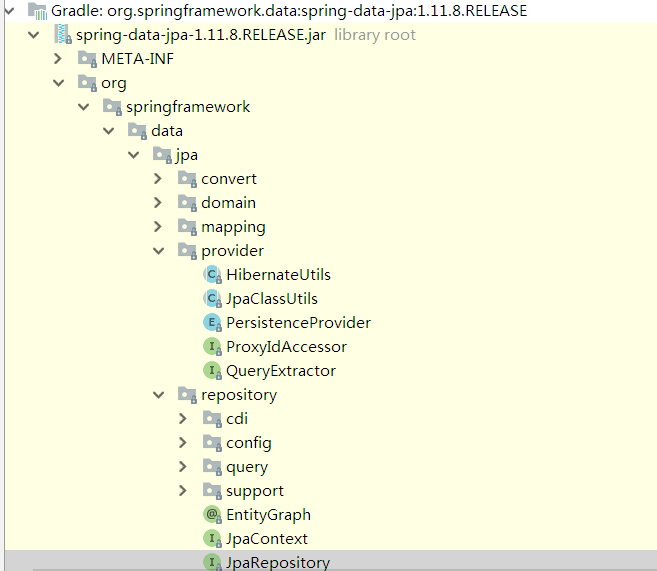This screenshot has height=571, width=657.
Task: Click the Gradle library icon
Action: tap(37, 11)
